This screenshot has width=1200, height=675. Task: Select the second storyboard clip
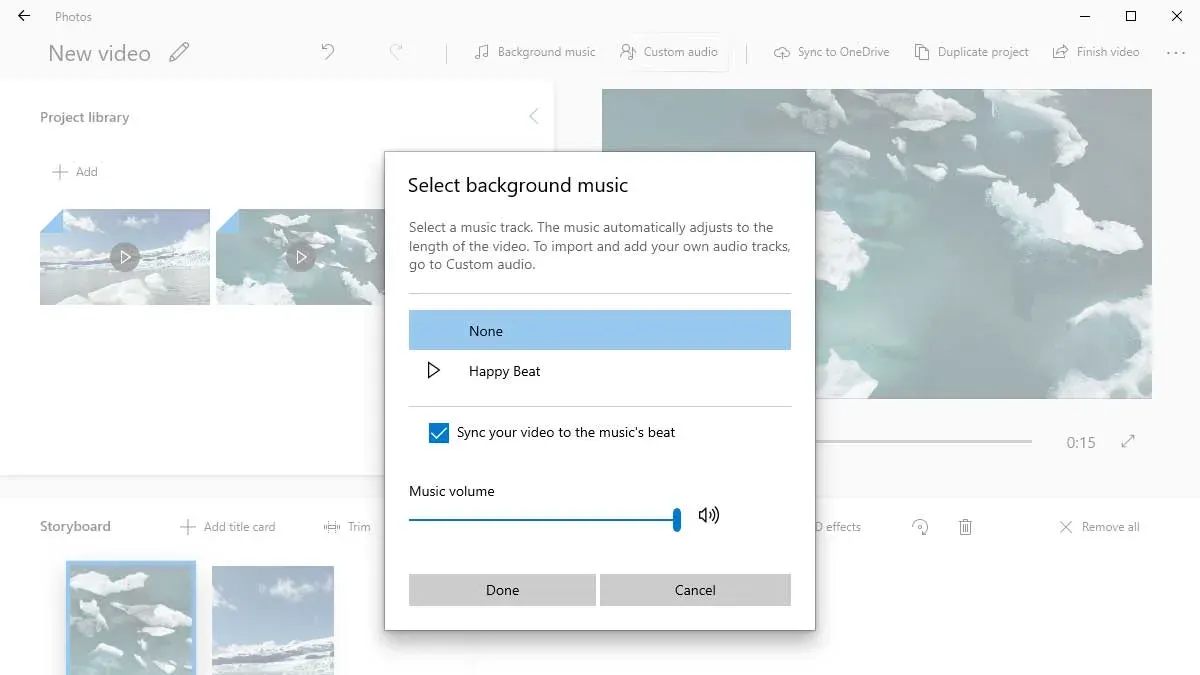[x=273, y=620]
